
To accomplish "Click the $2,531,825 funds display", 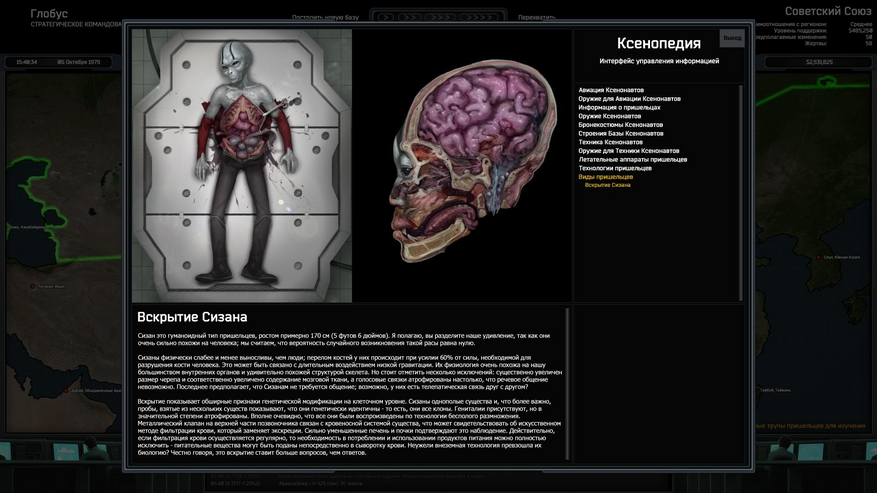I will [819, 62].
